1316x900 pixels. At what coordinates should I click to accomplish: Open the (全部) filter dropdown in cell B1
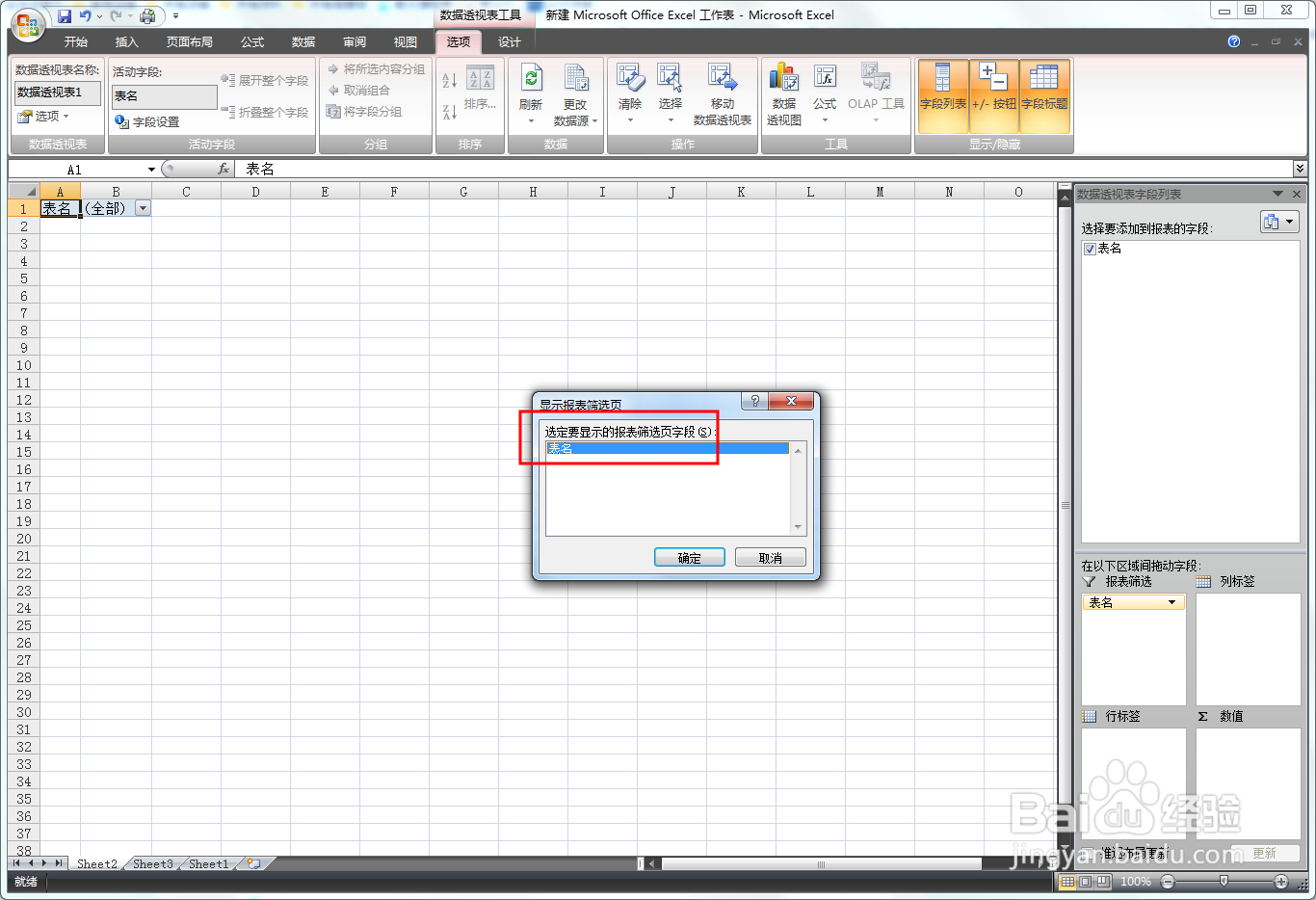coord(143,208)
